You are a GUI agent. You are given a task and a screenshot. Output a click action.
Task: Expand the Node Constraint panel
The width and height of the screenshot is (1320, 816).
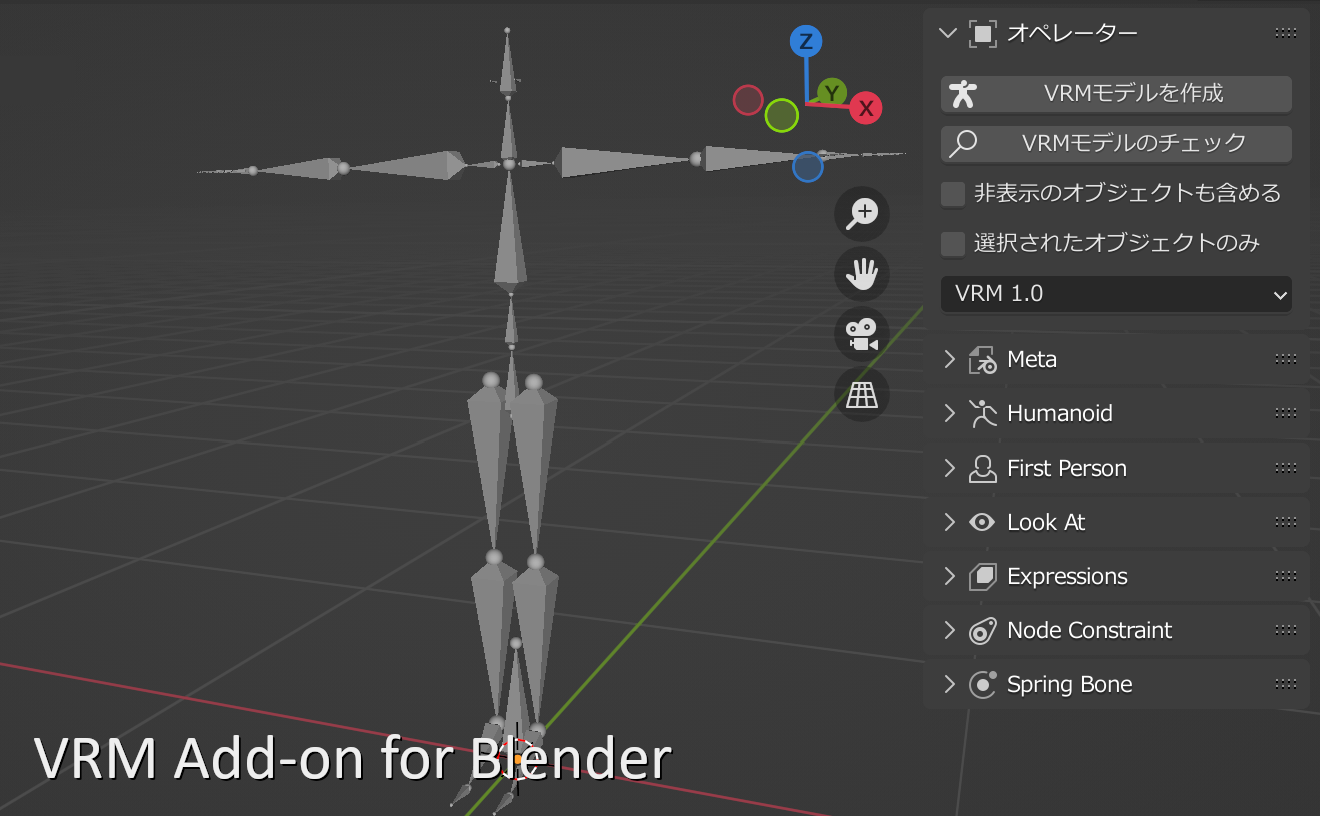[x=950, y=630]
